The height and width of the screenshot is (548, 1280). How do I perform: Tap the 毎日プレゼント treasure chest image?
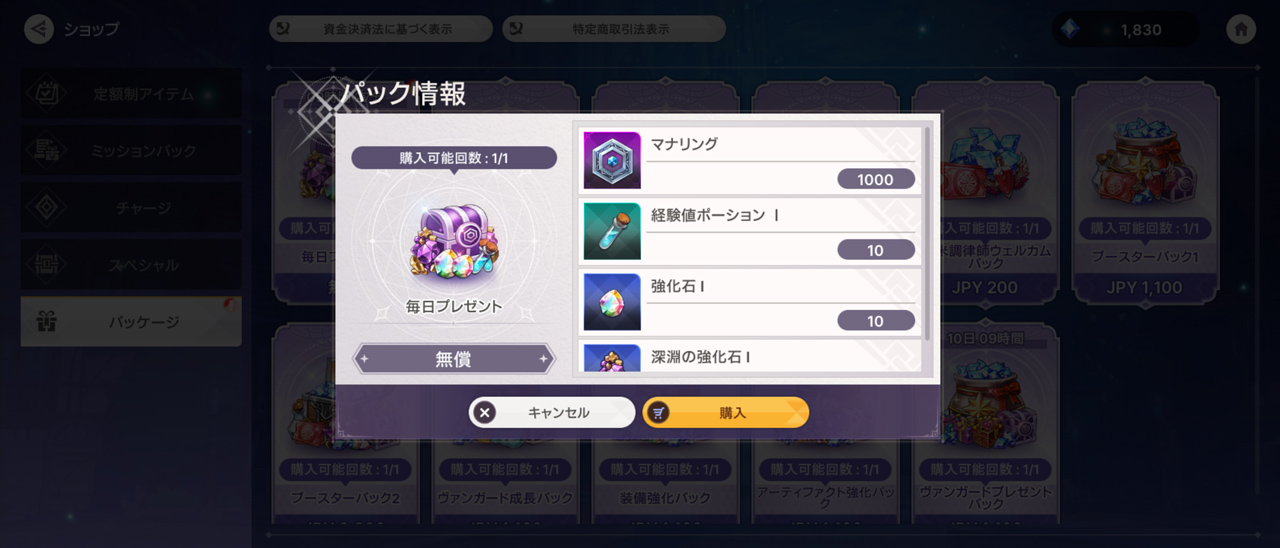[453, 244]
